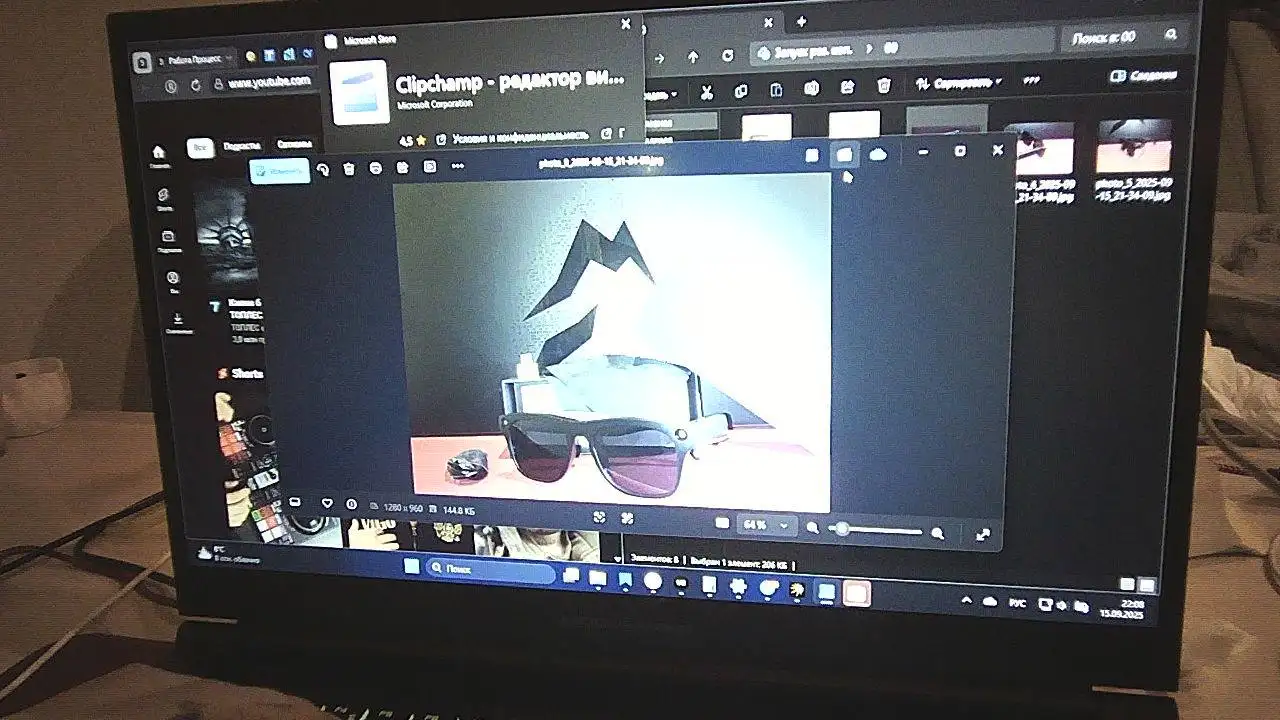Toggle the filmstrip view at Photos bottom left
Viewport: 1280px width, 720px height.
[295, 501]
